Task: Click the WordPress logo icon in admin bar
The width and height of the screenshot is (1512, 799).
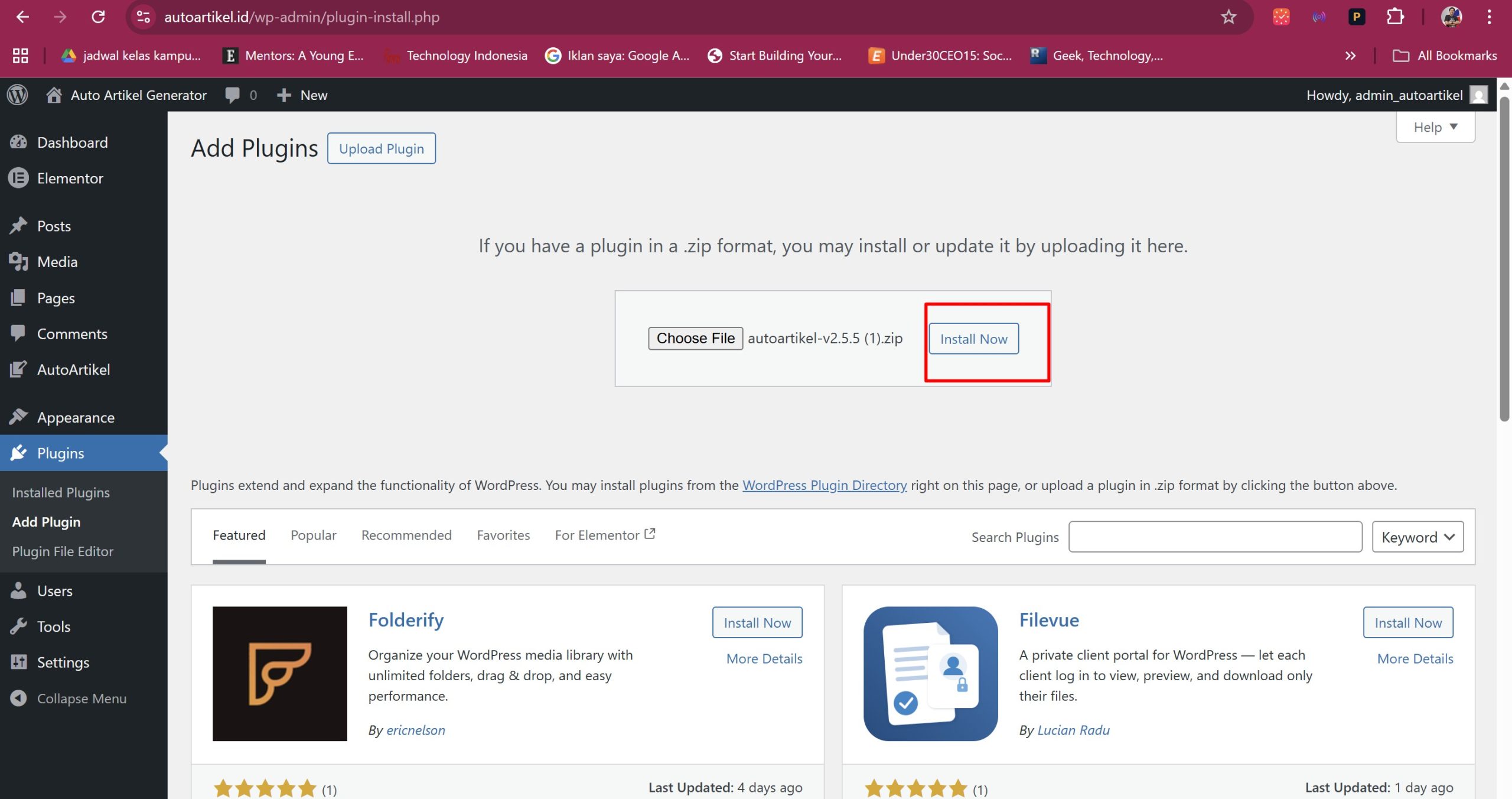Action: pyautogui.click(x=18, y=95)
